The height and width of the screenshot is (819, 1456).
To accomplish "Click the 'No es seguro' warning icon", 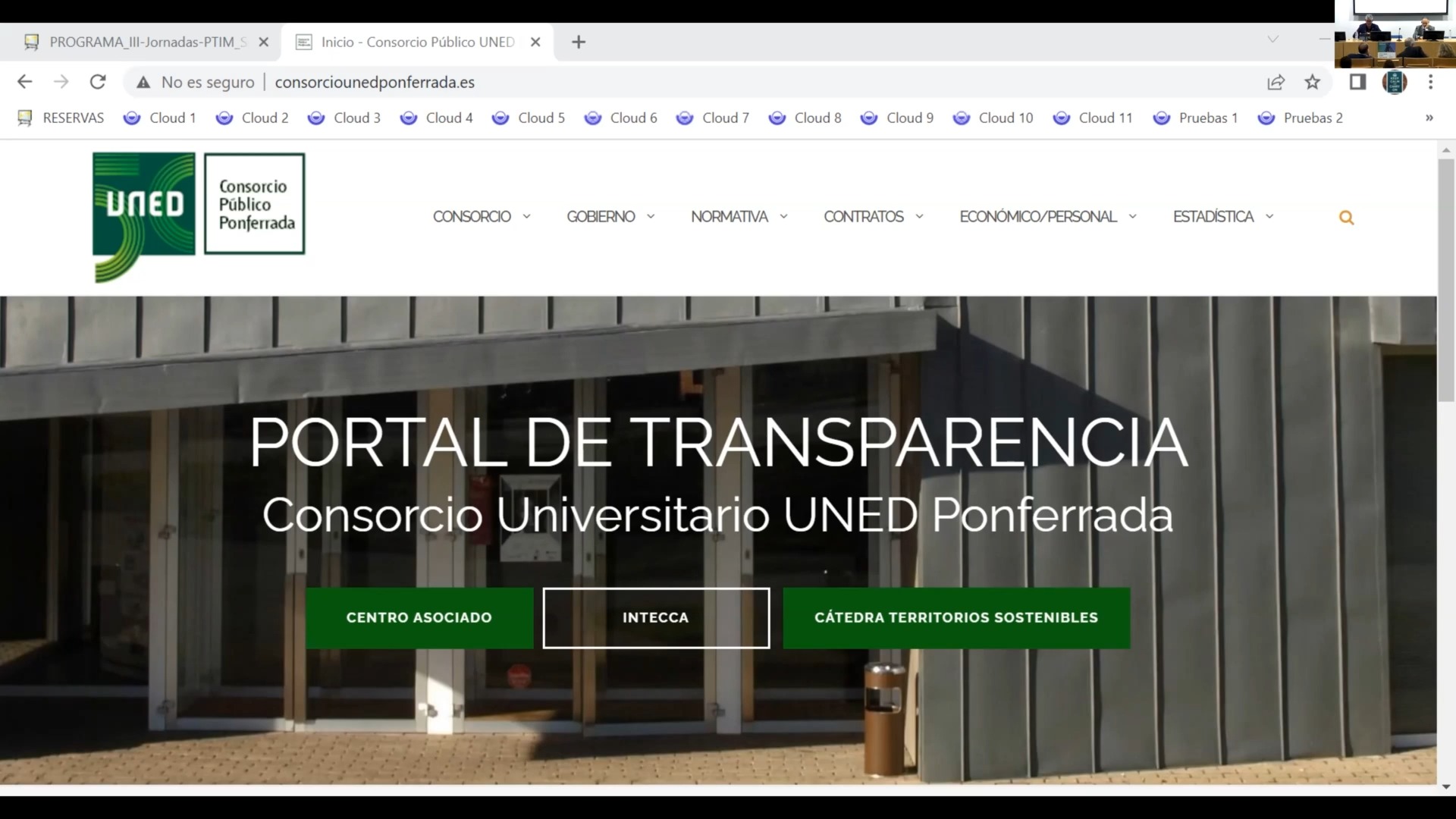I will tap(143, 83).
